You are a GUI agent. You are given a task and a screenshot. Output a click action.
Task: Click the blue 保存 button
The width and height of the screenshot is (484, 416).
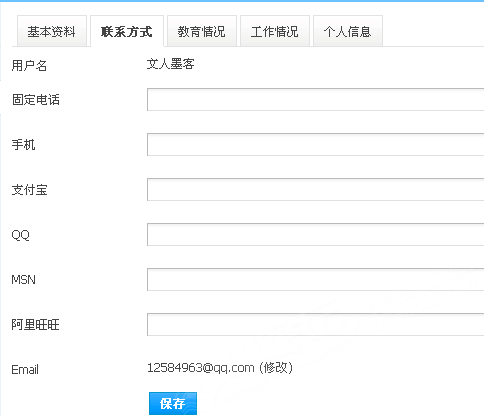(173, 403)
